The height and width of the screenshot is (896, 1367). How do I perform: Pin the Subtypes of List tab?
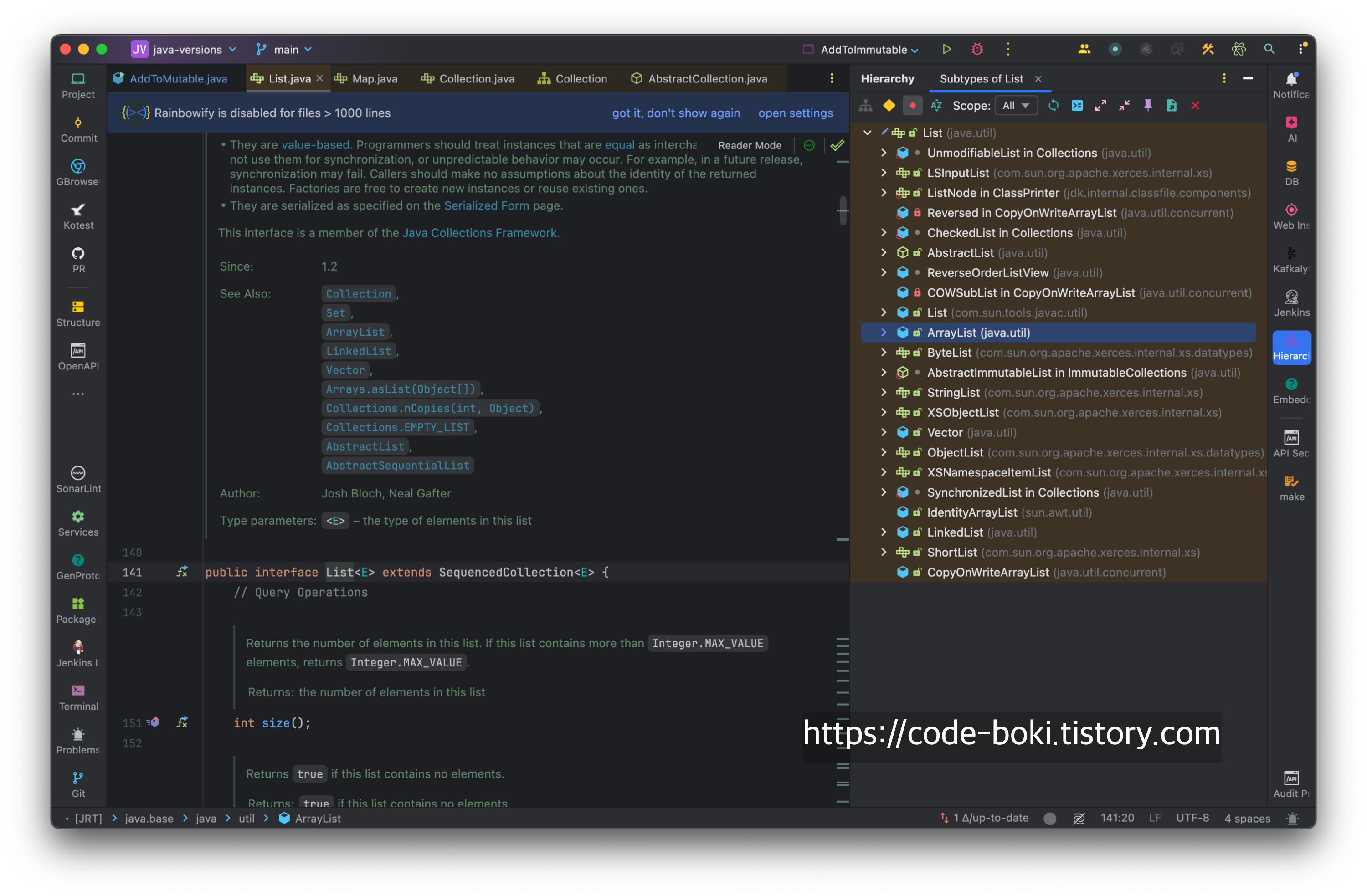click(x=1147, y=106)
